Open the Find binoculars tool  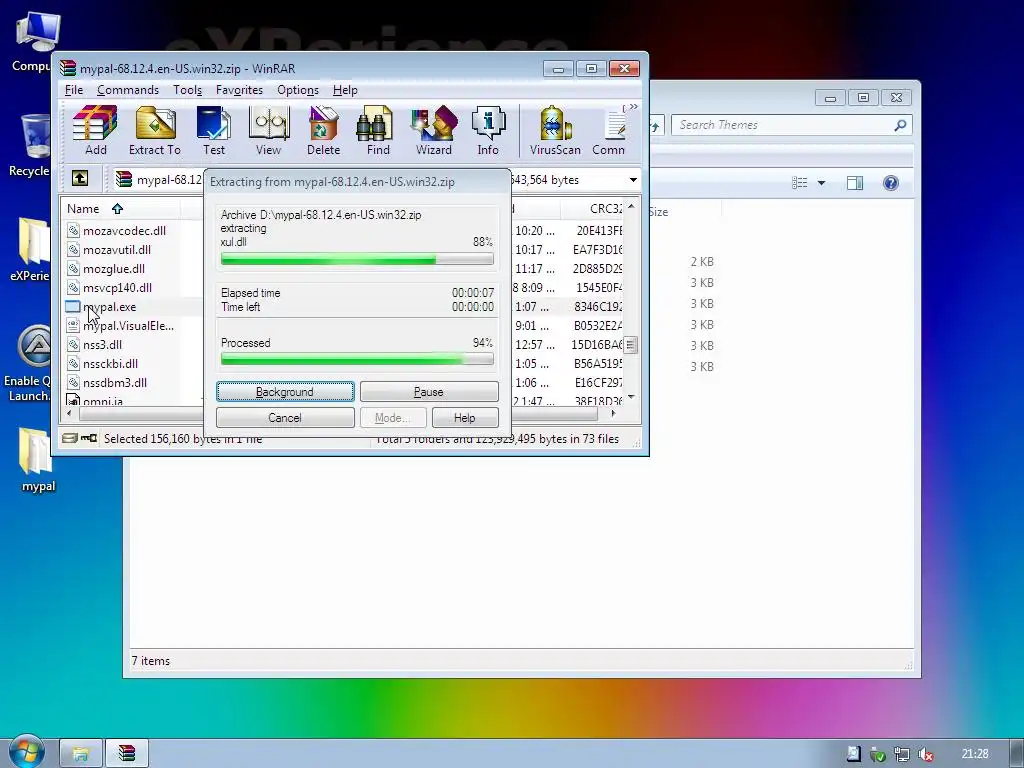point(377,131)
